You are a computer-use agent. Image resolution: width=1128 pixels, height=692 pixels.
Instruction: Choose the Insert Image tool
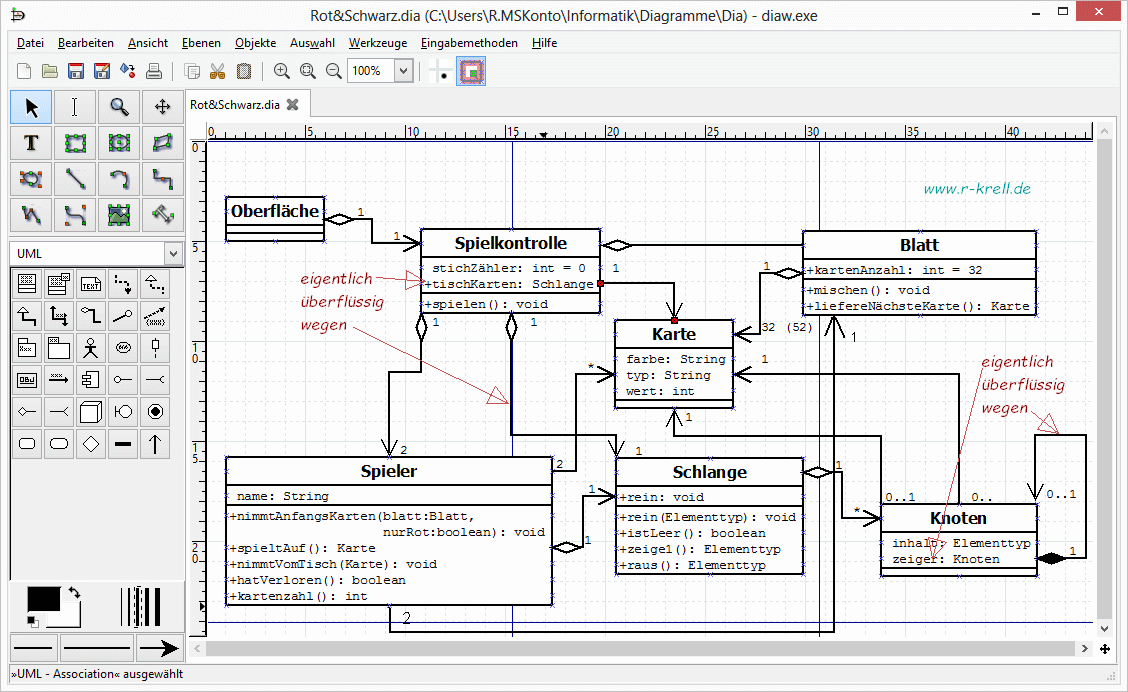pyautogui.click(x=119, y=215)
